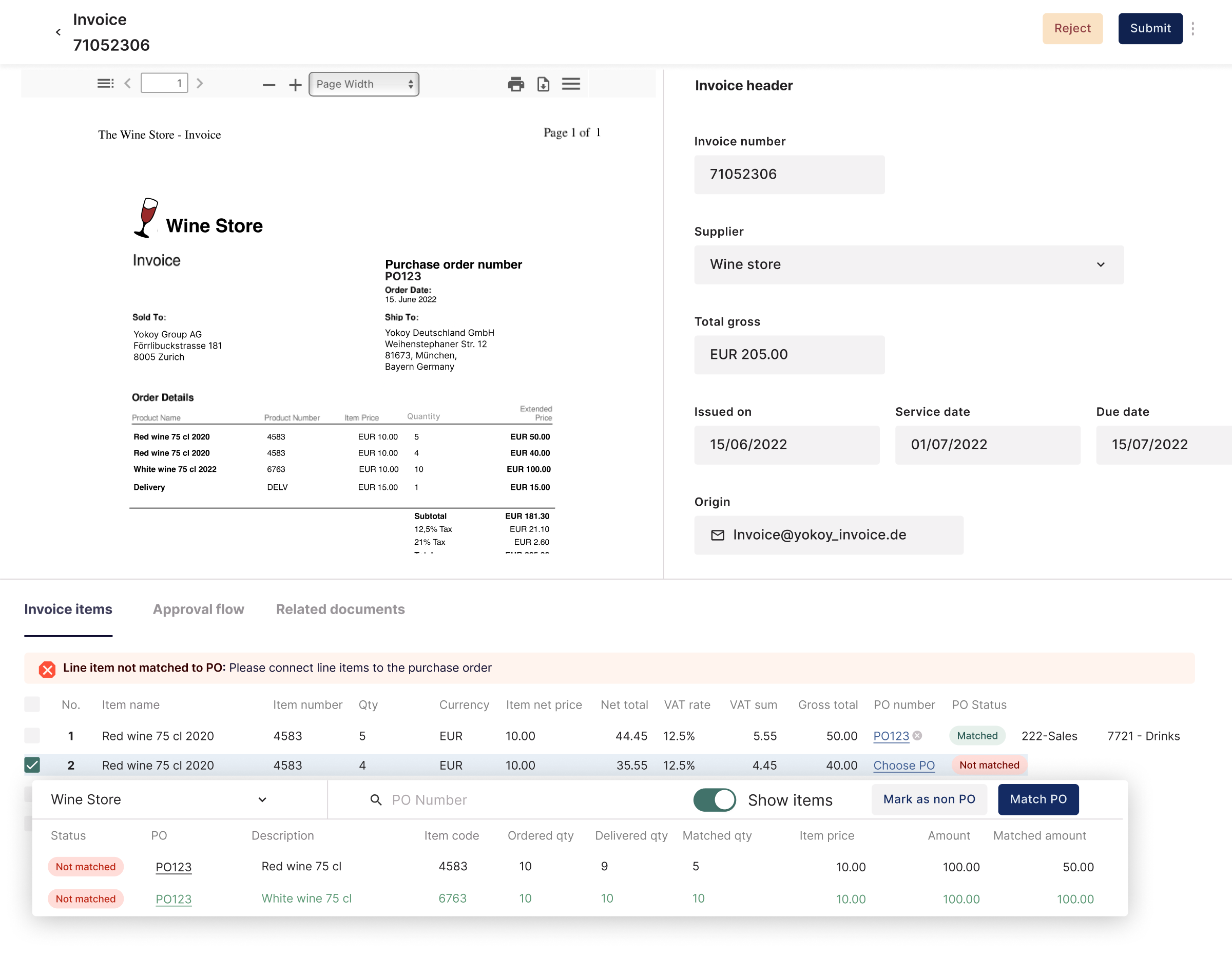Open the Page Width zoom dropdown

pyautogui.click(x=364, y=84)
